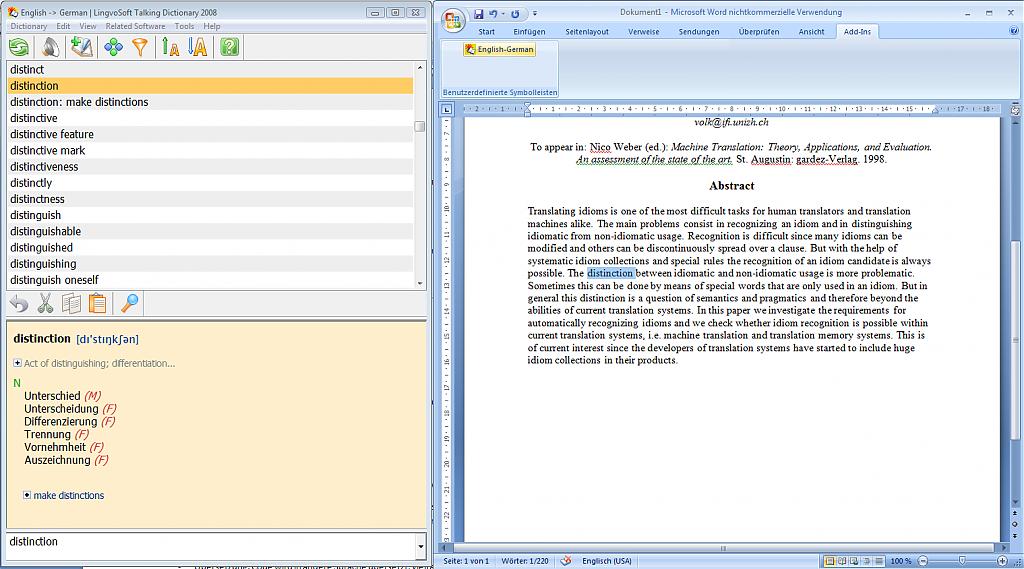
Task: Switch to Outline view icon
Action: pyautogui.click(x=867, y=561)
